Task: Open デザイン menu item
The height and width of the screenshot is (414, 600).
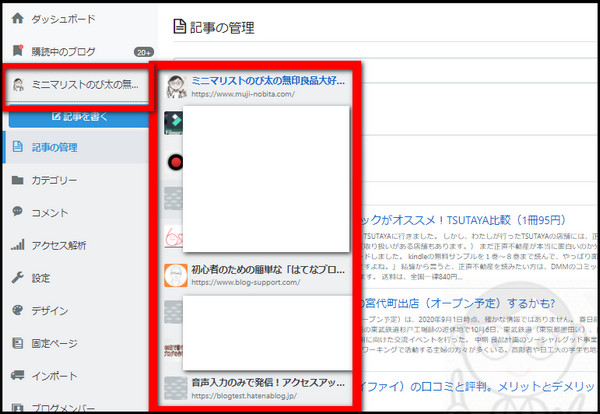Action: [50, 311]
